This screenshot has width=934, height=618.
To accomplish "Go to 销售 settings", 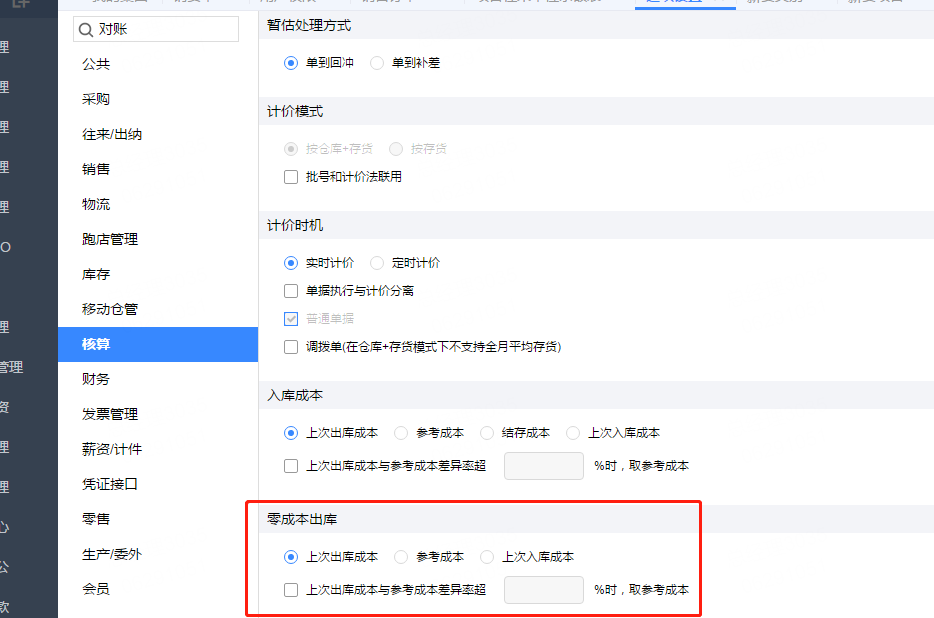I will tap(158, 169).
